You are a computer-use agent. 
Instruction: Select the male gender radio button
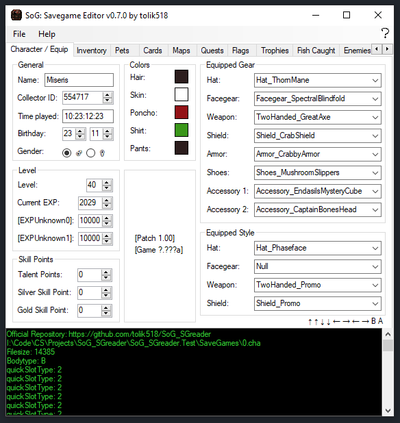[67, 153]
